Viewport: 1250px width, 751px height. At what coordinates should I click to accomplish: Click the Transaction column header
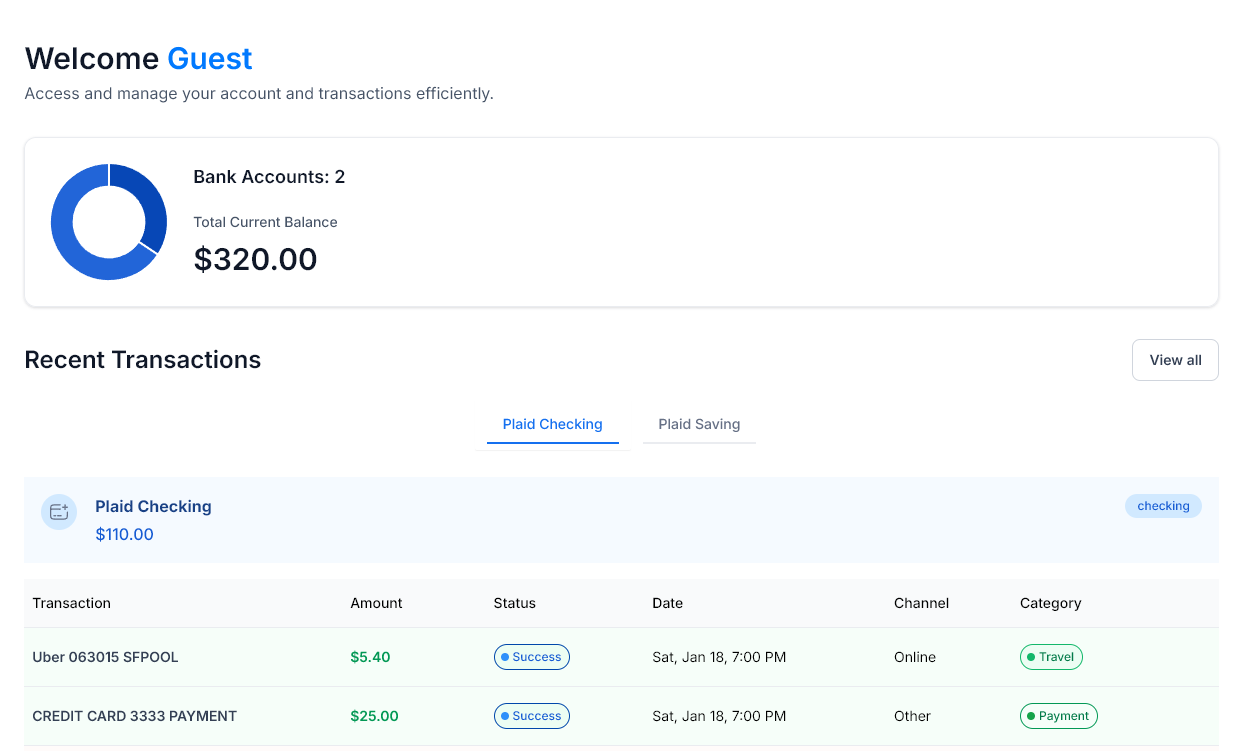(x=71, y=603)
